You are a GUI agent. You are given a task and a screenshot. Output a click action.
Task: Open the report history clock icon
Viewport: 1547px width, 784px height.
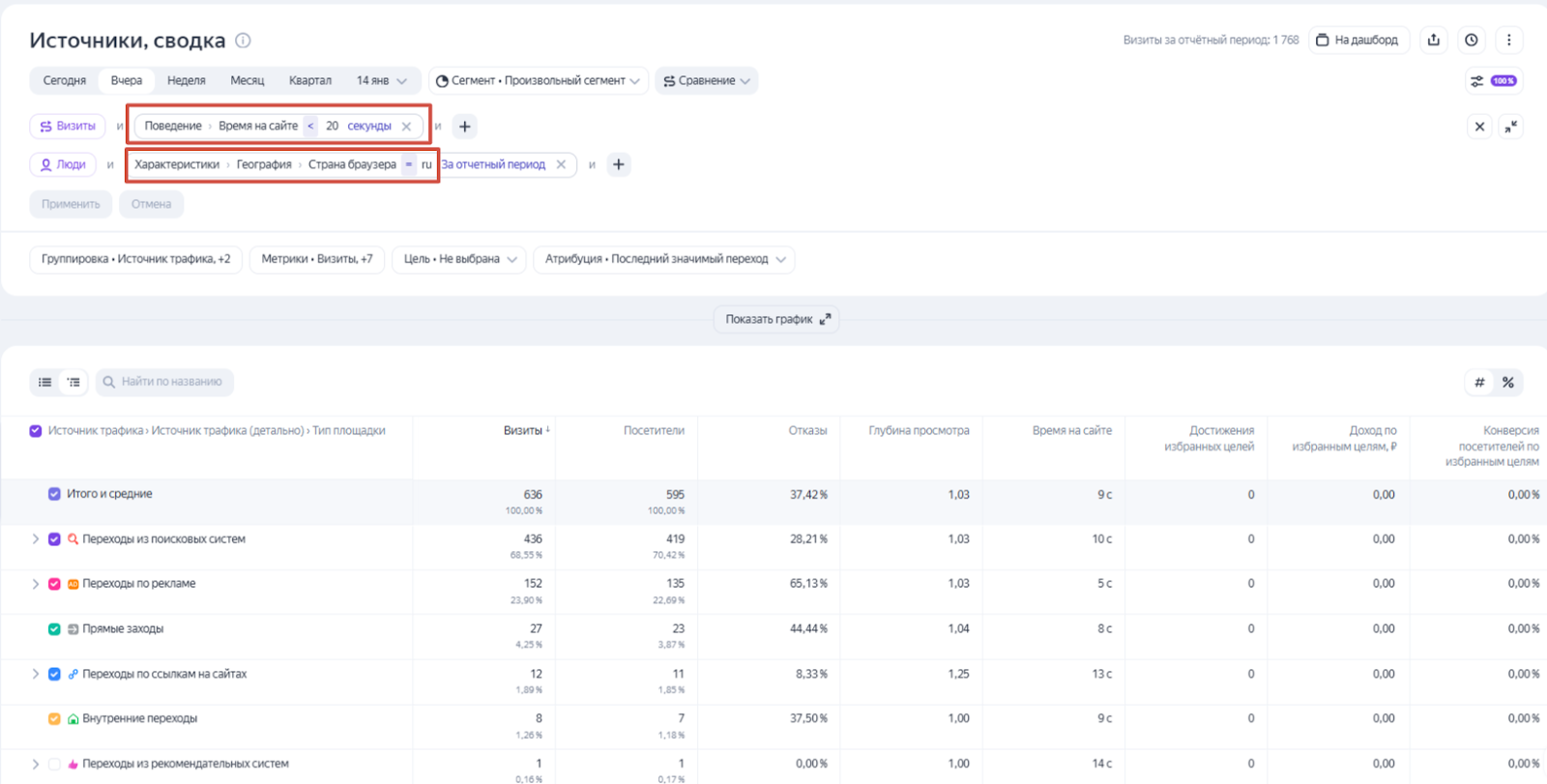click(1471, 40)
